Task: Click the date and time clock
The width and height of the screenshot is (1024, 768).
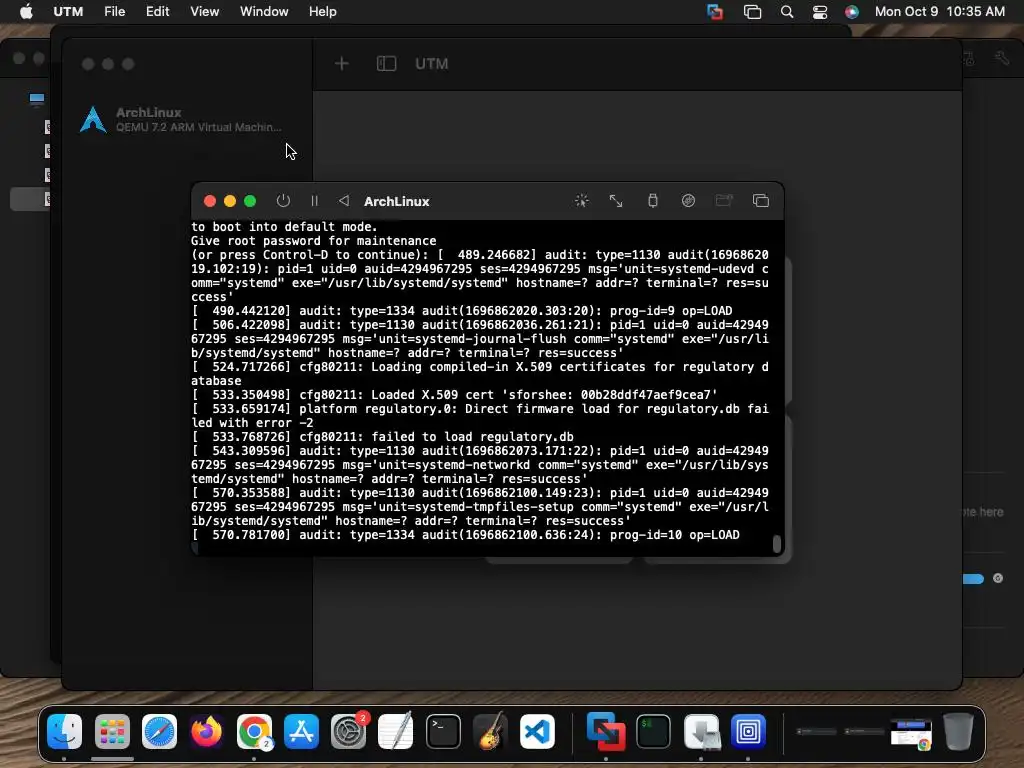Action: point(940,11)
